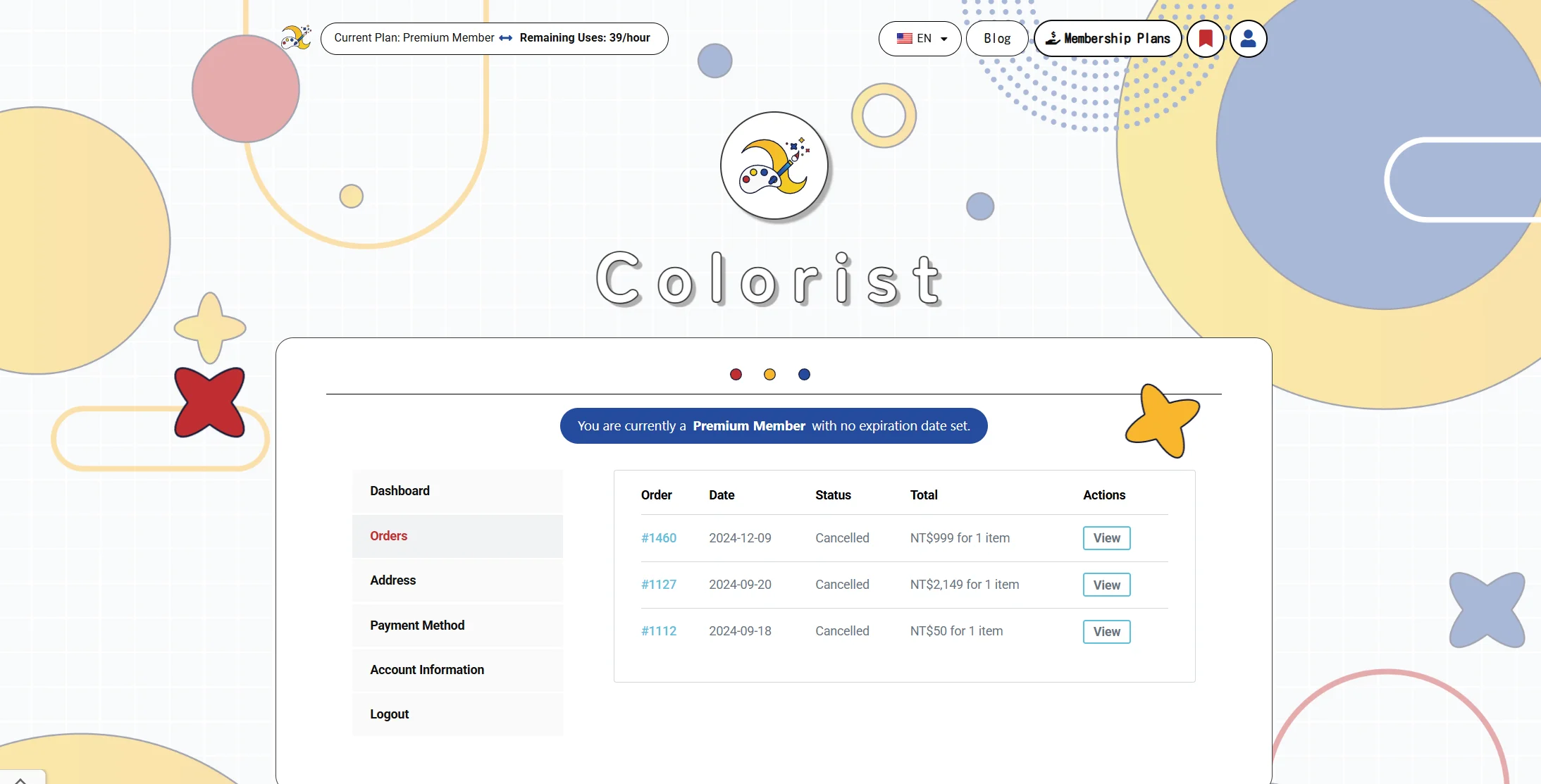Viewport: 1541px width, 784px height.
Task: Click total NT$2,149 for 1 item
Action: pyautogui.click(x=965, y=585)
